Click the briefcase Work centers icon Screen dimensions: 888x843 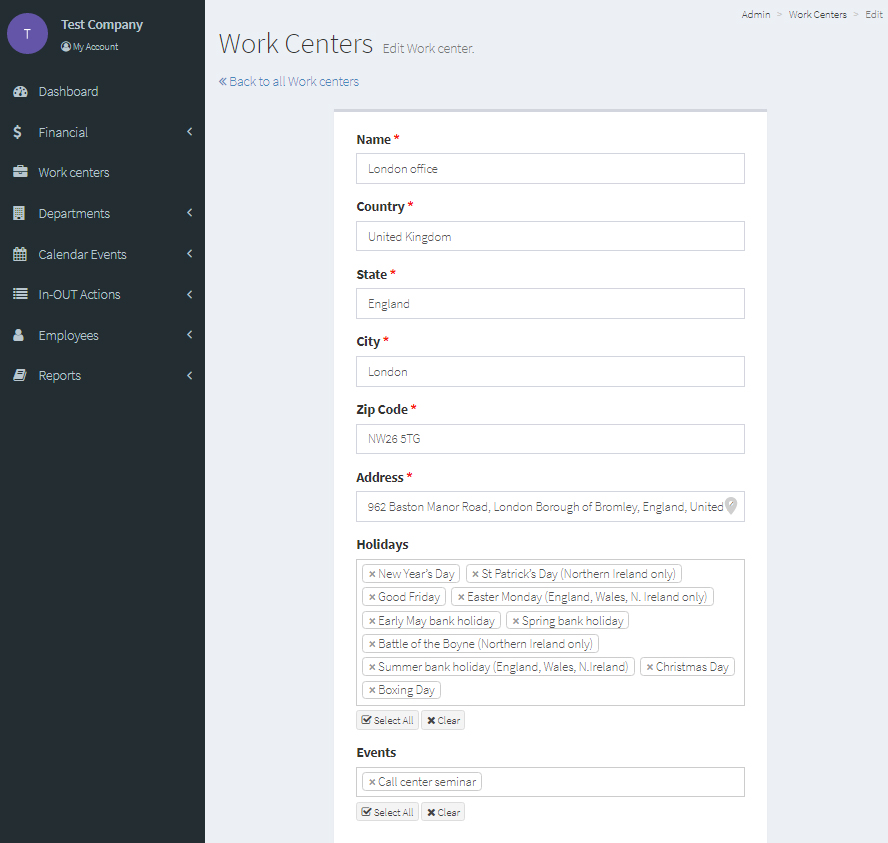[19, 172]
